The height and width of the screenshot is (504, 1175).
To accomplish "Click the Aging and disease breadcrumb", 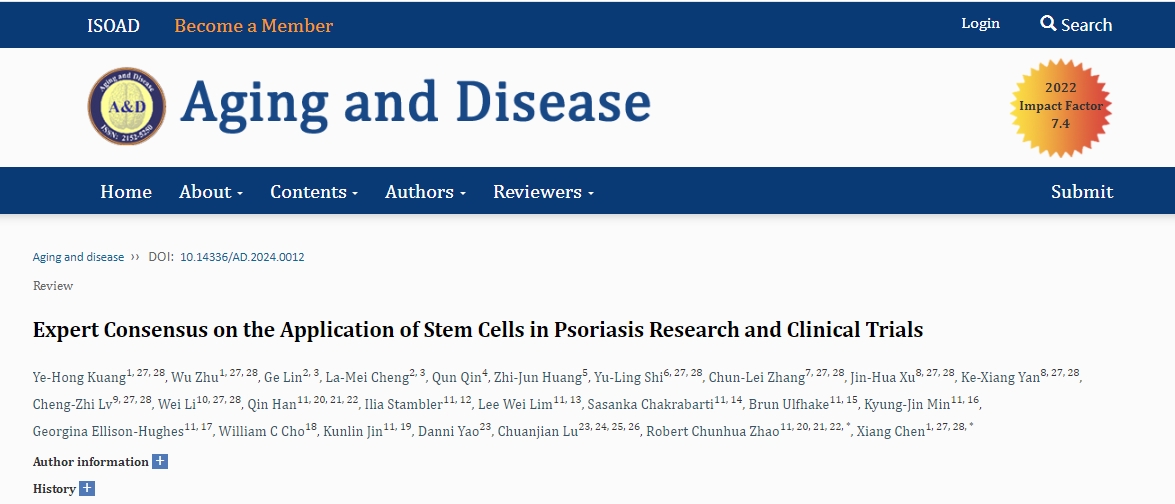I will click(x=78, y=257).
